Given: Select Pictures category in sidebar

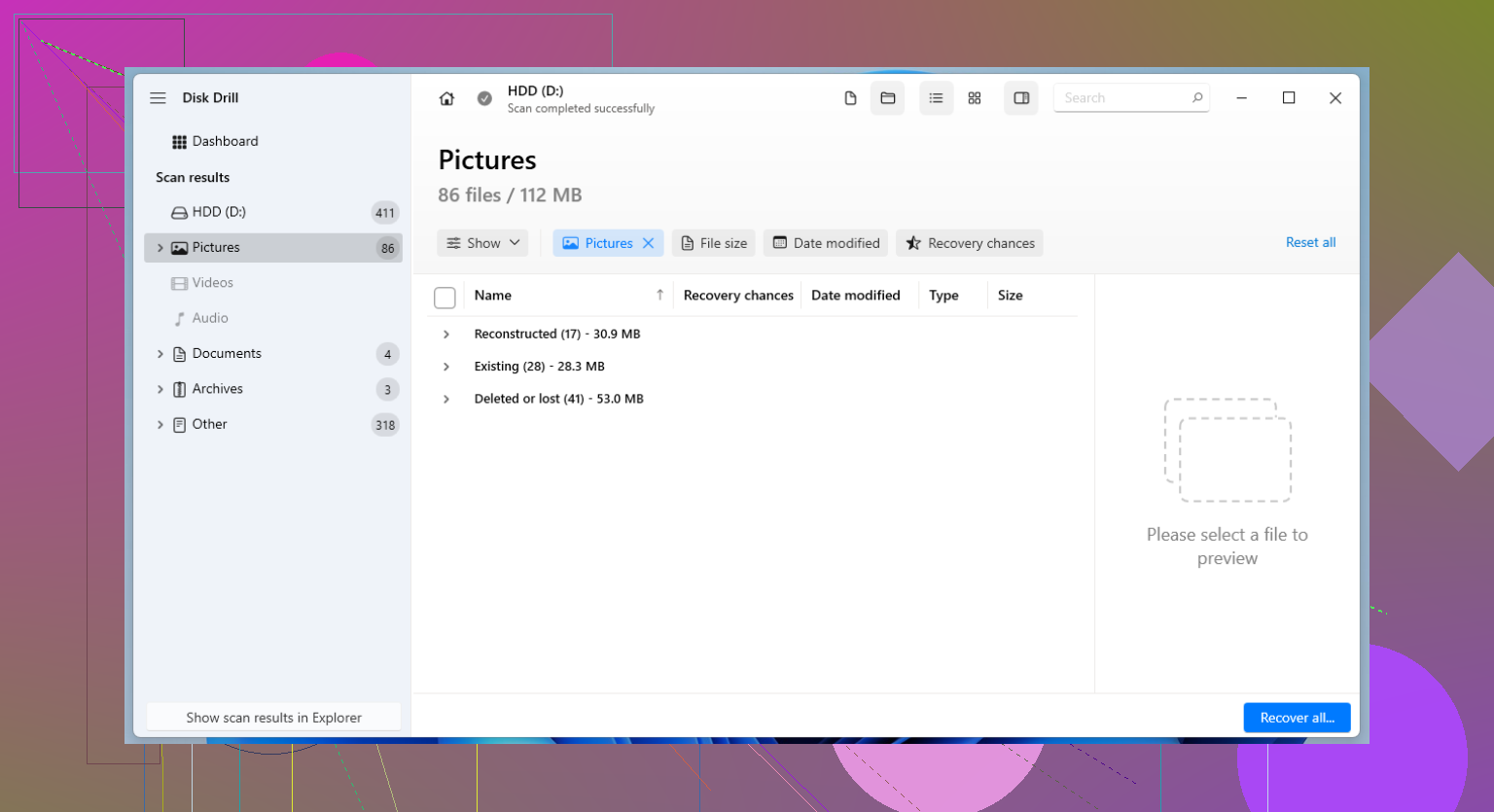Looking at the screenshot, I should coord(273,248).
